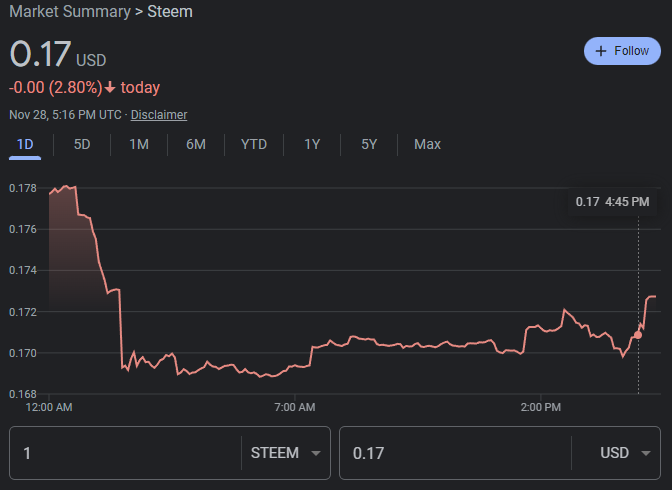Click the 4:45 PM chart marker dot
Screen dimensions: 672x490
638,335
